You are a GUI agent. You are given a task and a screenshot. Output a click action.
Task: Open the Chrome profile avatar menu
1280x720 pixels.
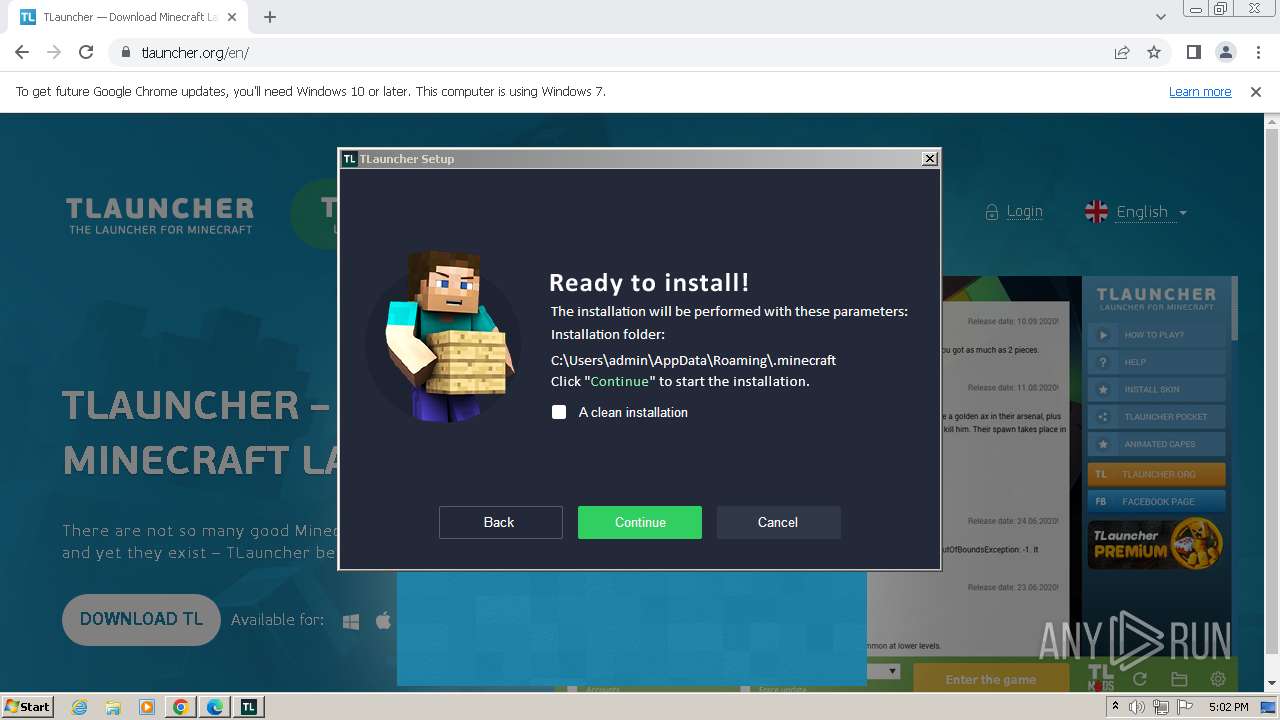[1225, 52]
